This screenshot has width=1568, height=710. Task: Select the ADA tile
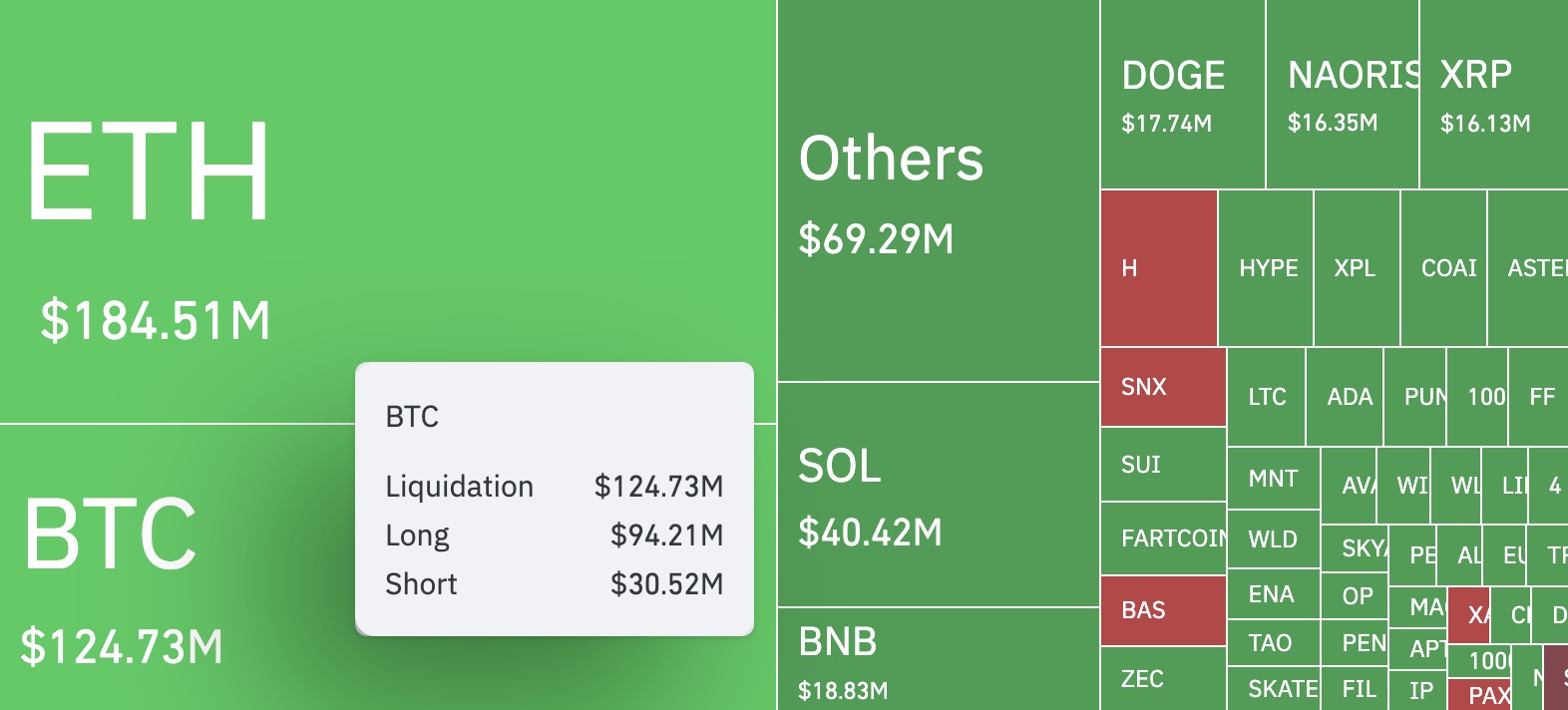(x=1345, y=397)
